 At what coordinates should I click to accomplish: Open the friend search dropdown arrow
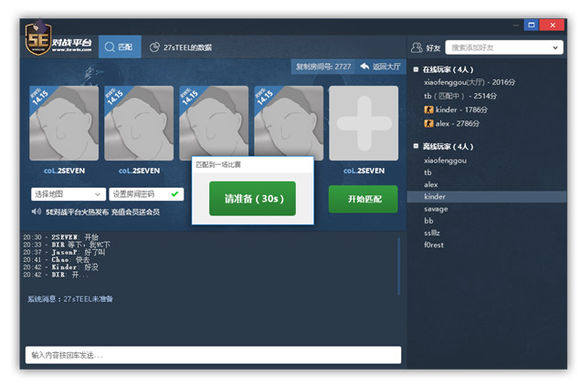coord(555,47)
